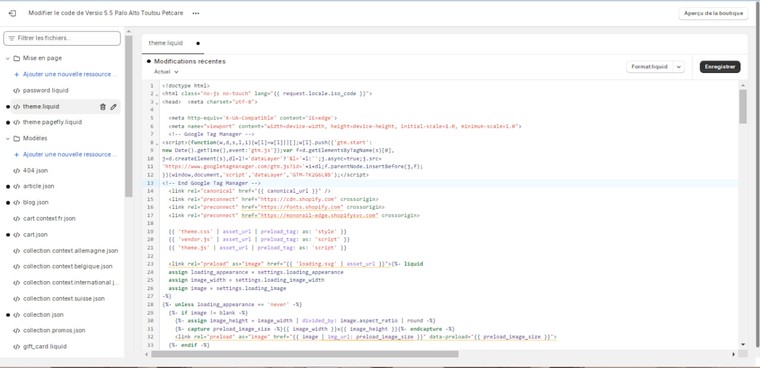Click the Enregistrer button
The width and height of the screenshot is (760, 368).
(720, 67)
